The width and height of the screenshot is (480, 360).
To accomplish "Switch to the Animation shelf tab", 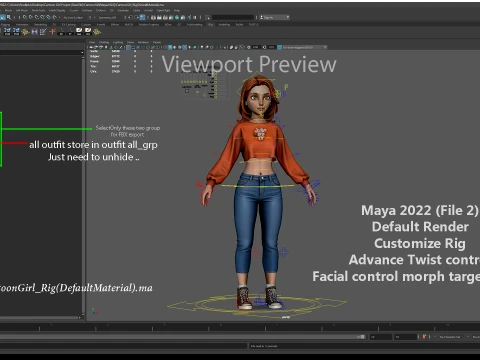I will tap(22, 25).
